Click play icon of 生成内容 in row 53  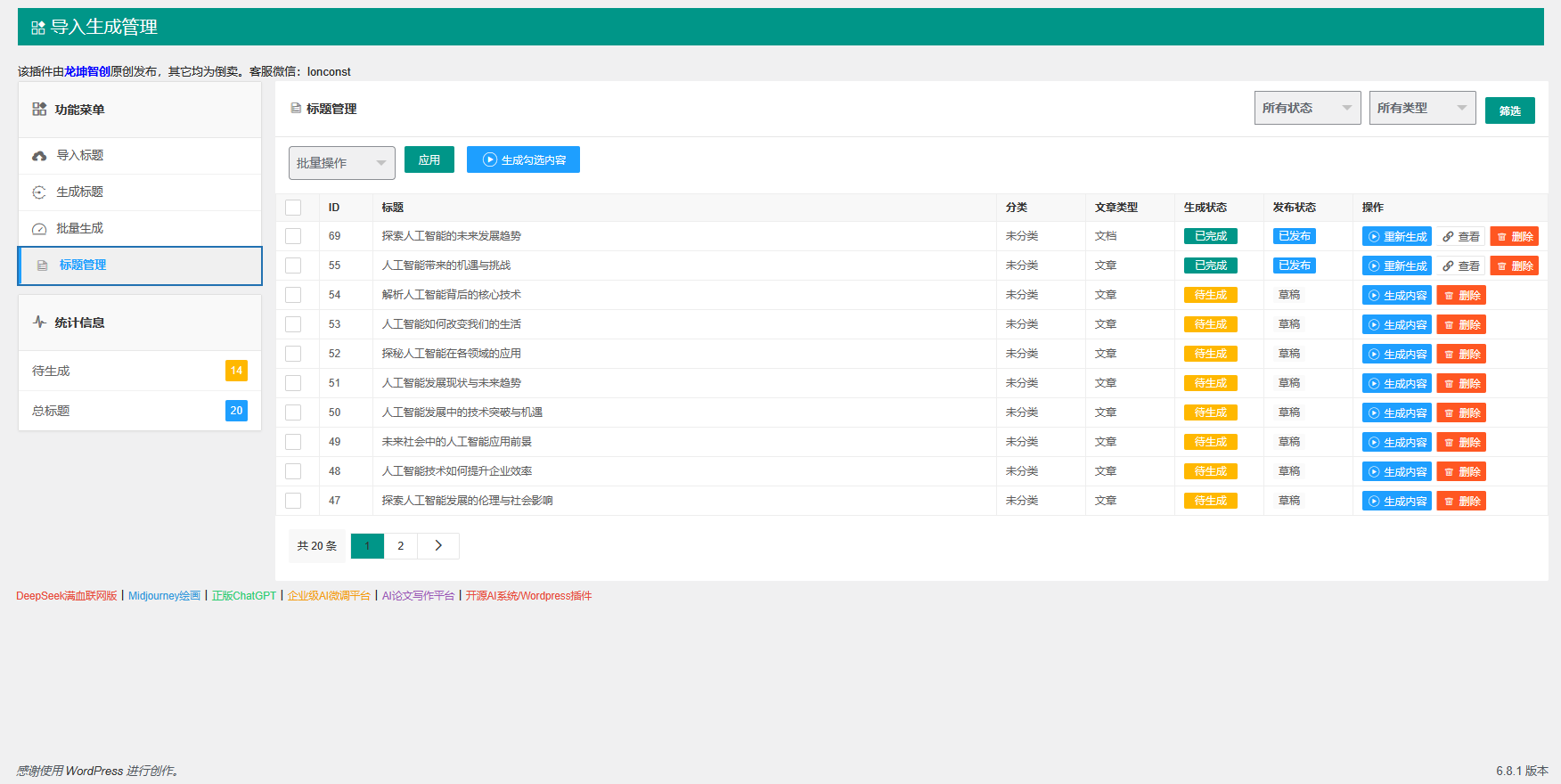point(1374,325)
